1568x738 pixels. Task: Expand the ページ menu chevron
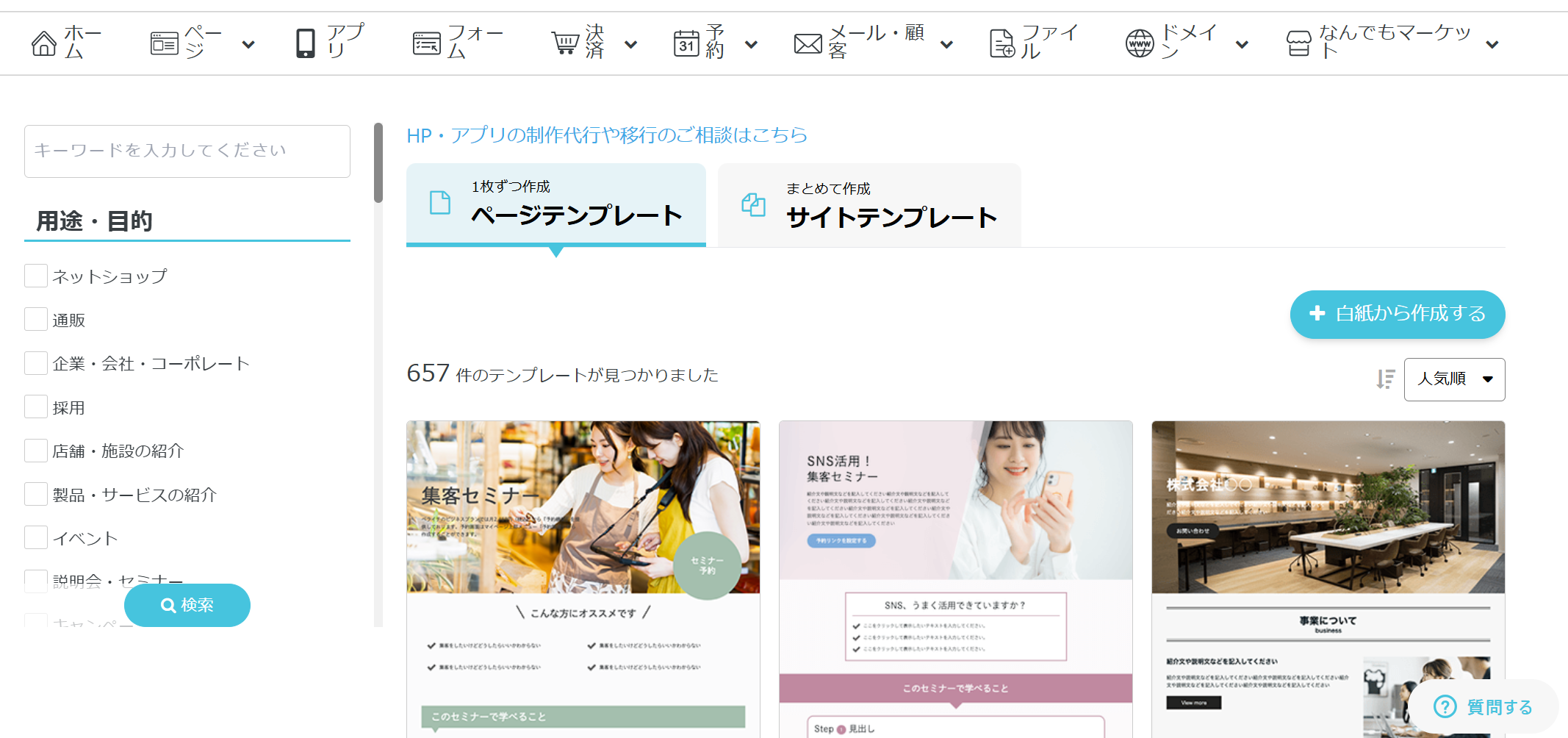[x=248, y=45]
